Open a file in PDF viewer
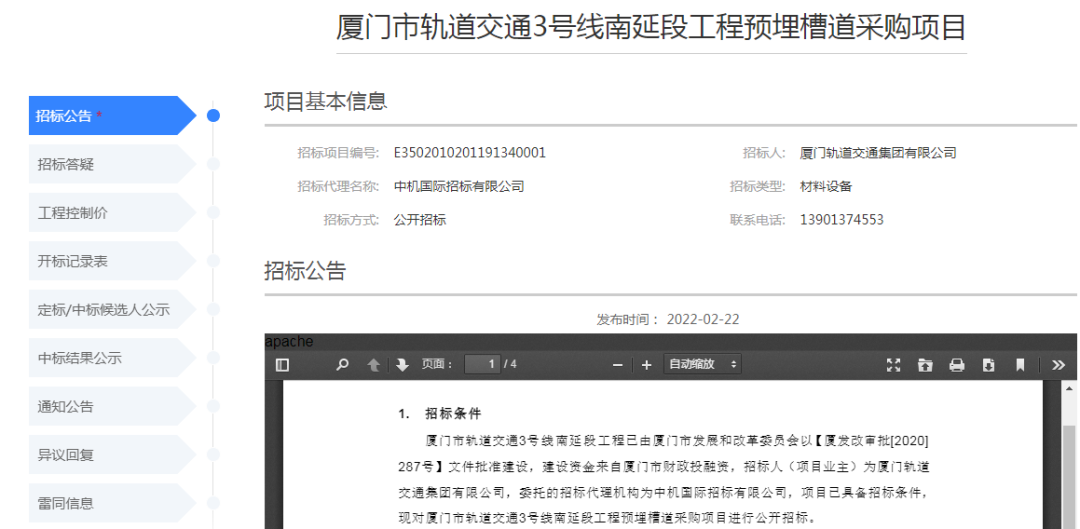The height and width of the screenshot is (529, 1080). point(925,365)
